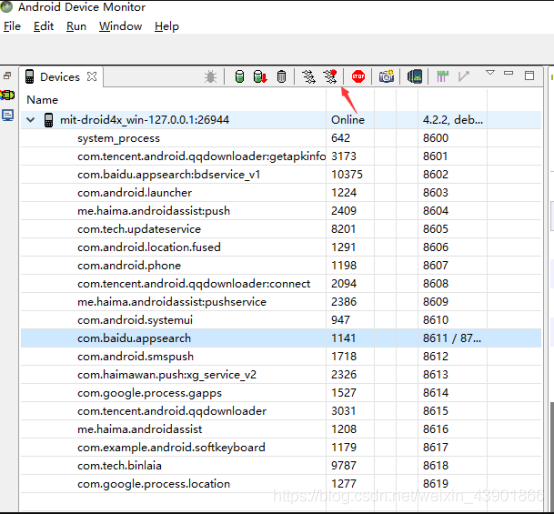Select the system_process entry
This screenshot has height=514, width=554.
[281, 138]
